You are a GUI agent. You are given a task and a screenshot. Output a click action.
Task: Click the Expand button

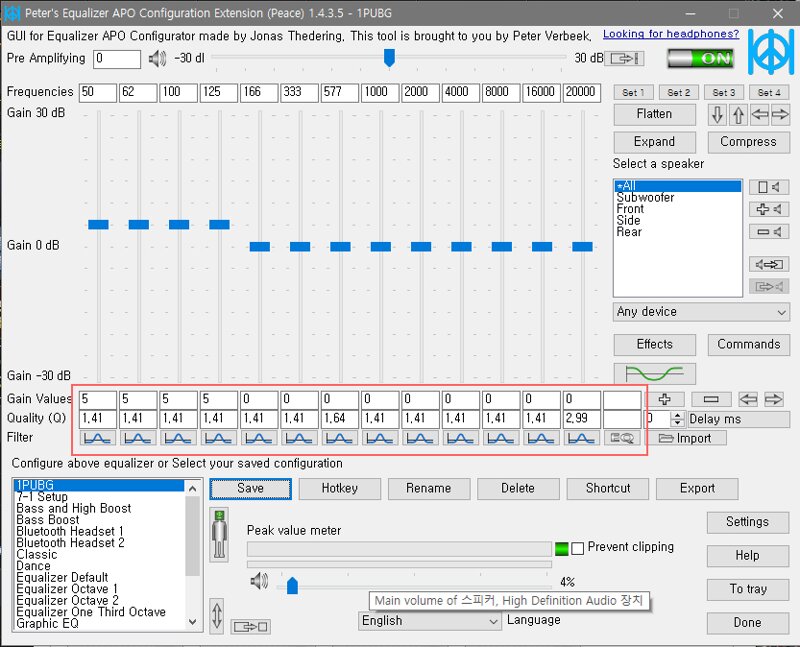coord(654,142)
